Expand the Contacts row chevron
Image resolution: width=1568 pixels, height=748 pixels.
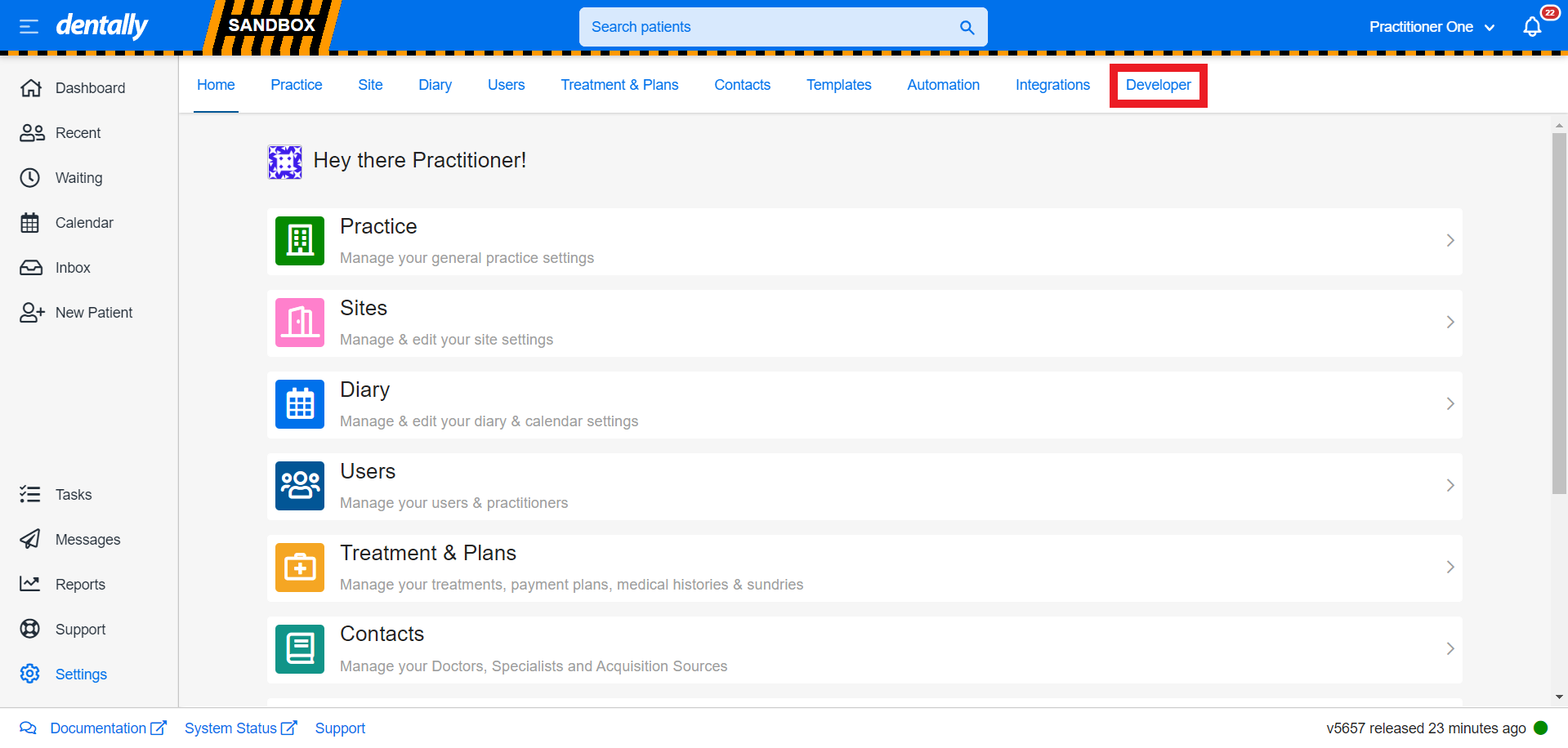(x=1450, y=648)
